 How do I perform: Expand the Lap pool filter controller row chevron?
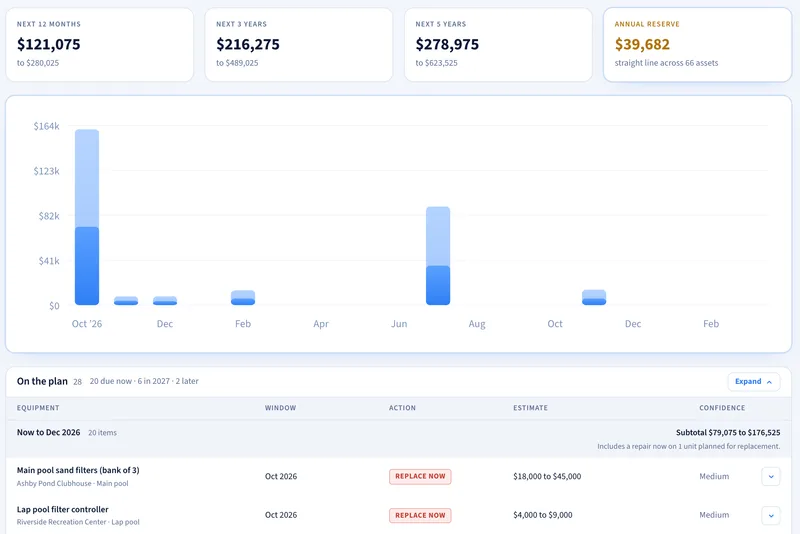[770, 515]
